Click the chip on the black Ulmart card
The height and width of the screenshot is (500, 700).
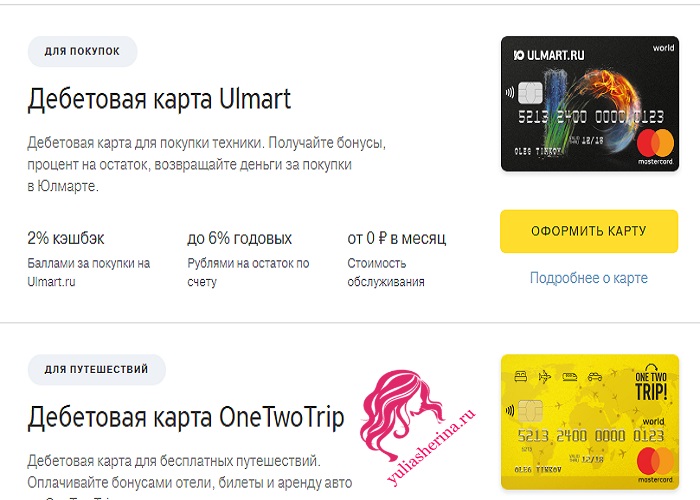point(530,93)
